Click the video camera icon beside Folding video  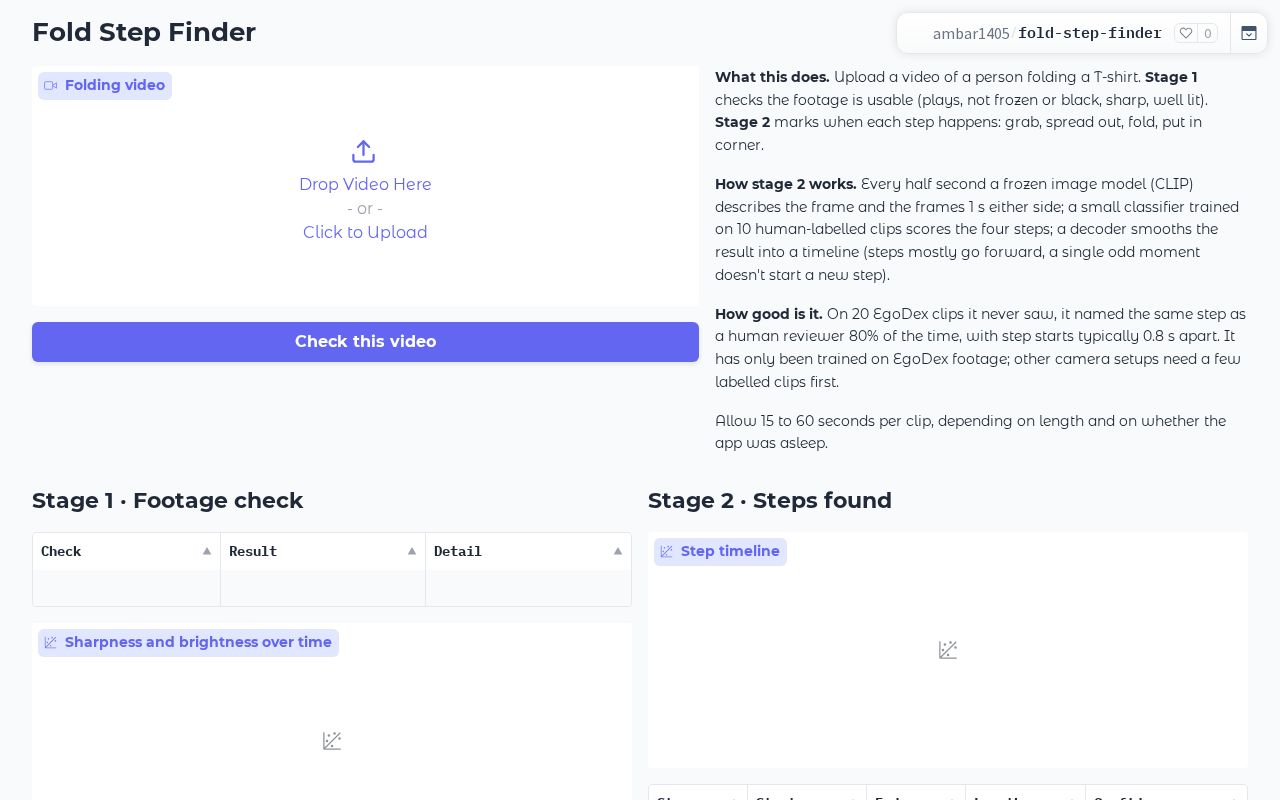pyautogui.click(x=51, y=86)
